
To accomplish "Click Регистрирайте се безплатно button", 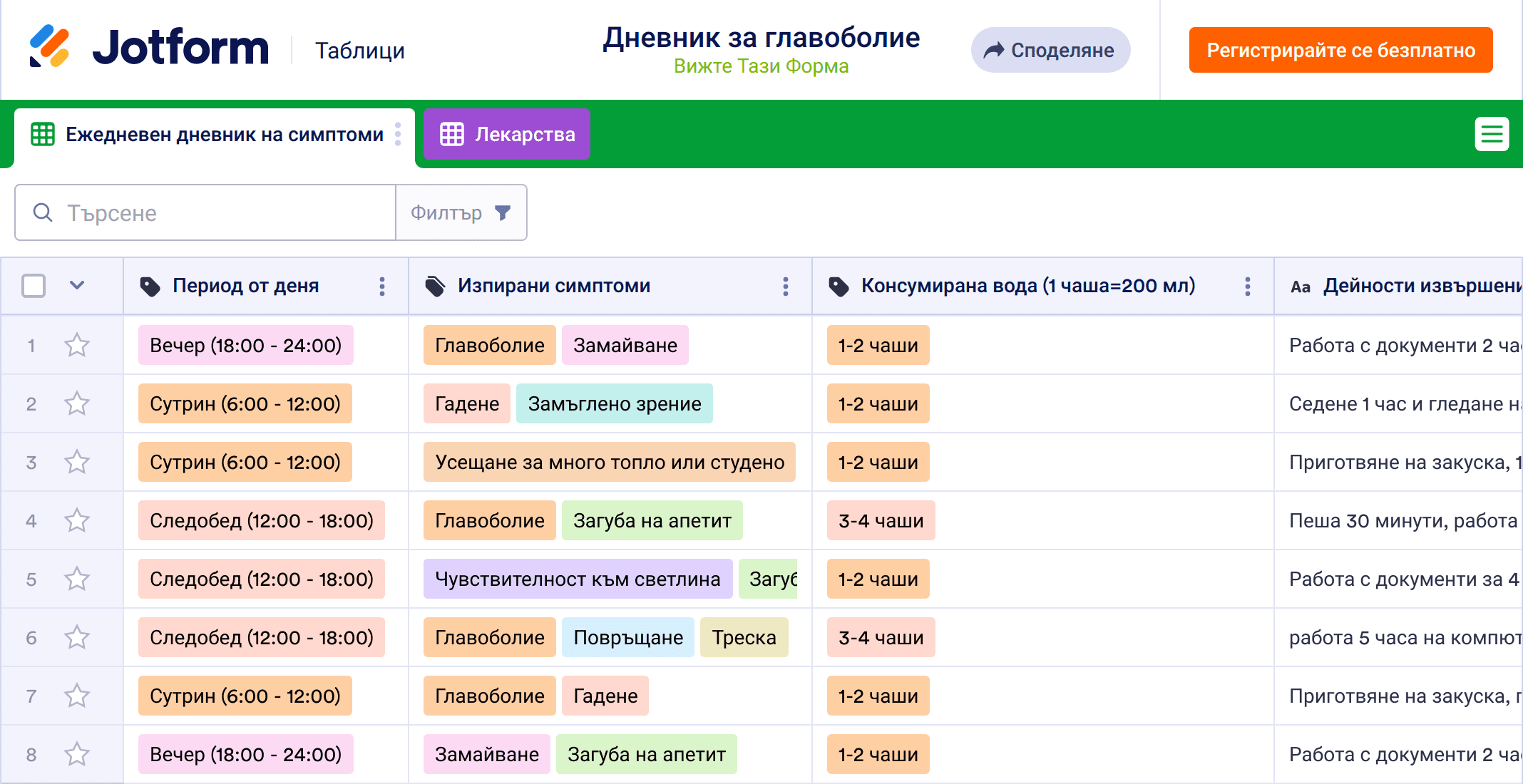I will pyautogui.click(x=1340, y=50).
